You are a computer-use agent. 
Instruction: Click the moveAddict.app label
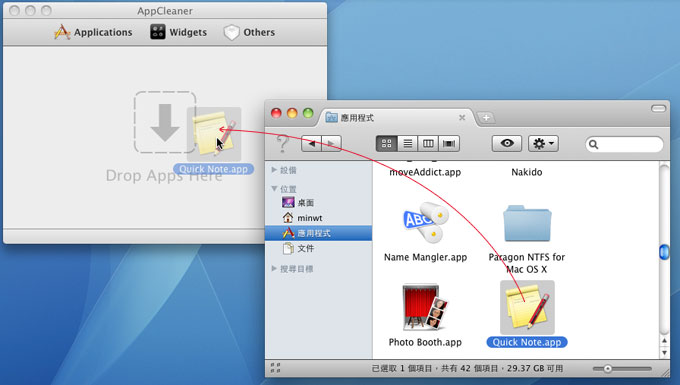click(425, 172)
